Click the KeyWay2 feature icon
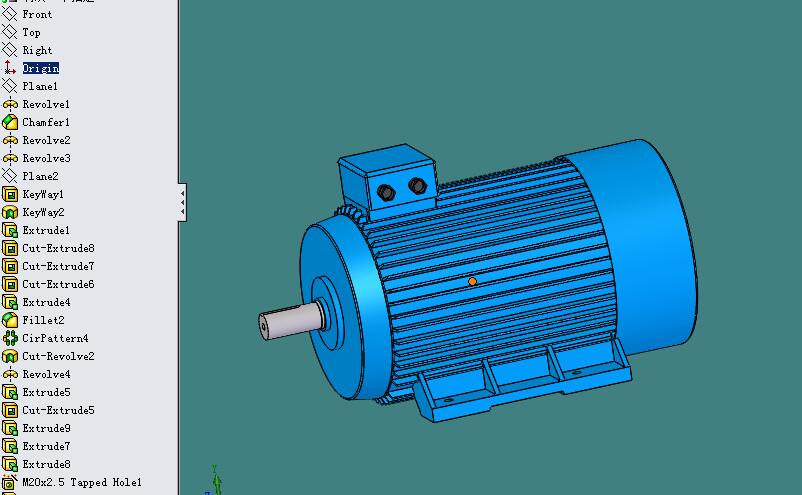802x495 pixels. coord(10,212)
